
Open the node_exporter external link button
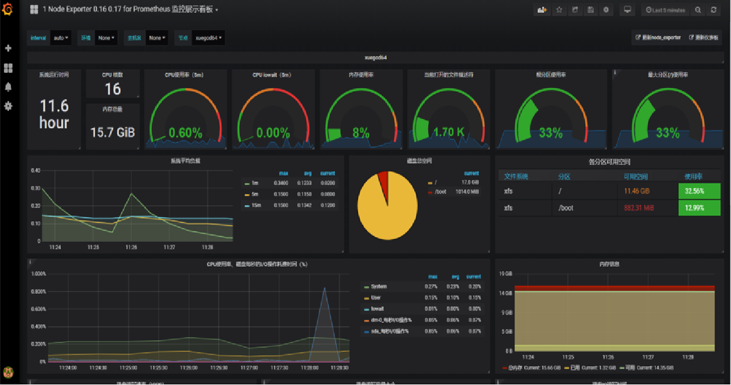coord(658,37)
